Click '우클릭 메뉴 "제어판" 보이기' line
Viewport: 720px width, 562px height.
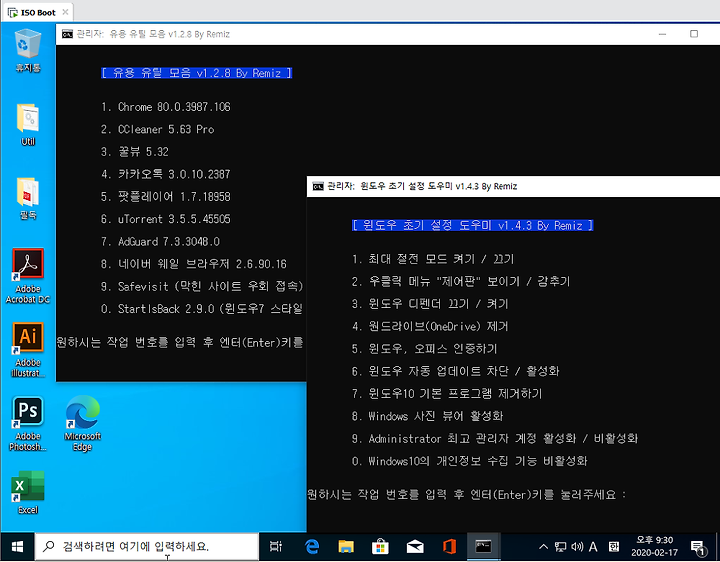(x=461, y=281)
